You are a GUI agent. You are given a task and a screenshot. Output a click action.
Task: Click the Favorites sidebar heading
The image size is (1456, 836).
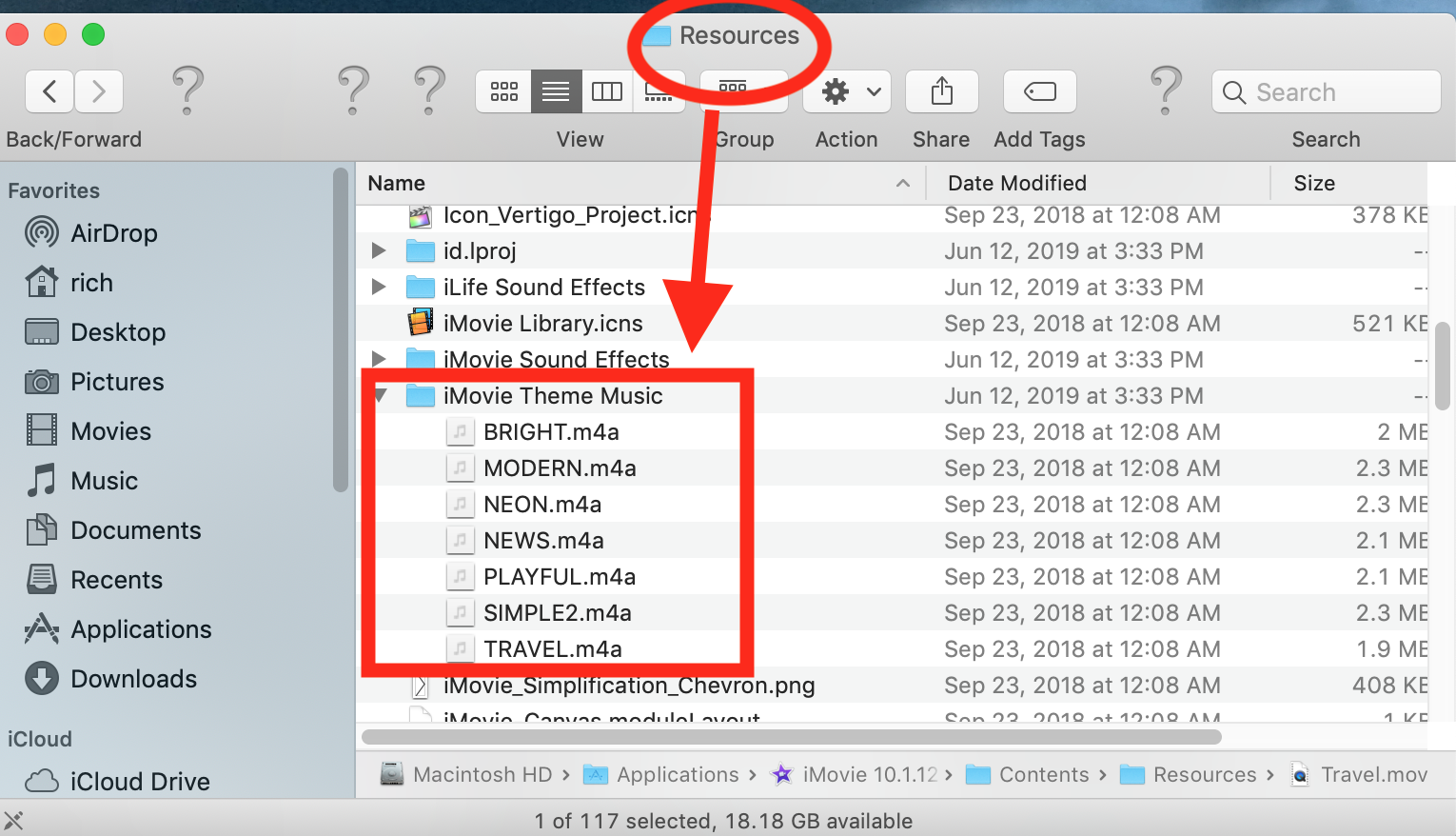tap(53, 190)
